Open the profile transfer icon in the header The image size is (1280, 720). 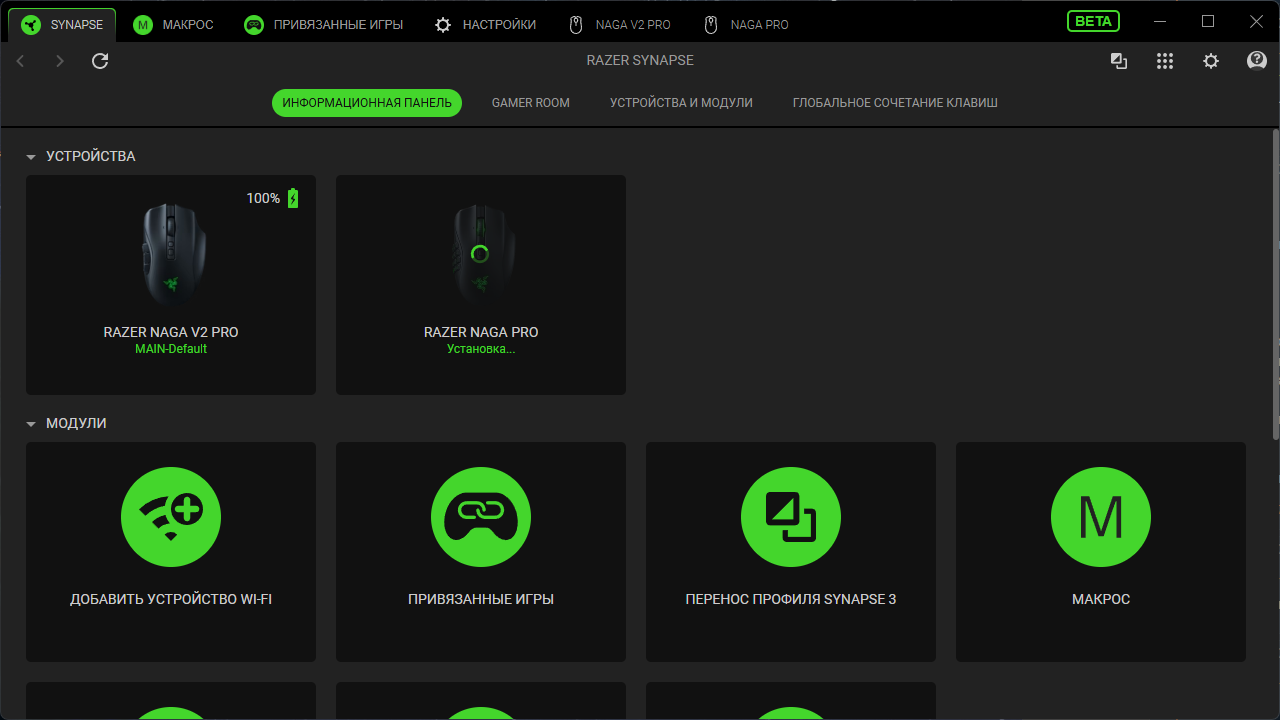click(x=1119, y=61)
